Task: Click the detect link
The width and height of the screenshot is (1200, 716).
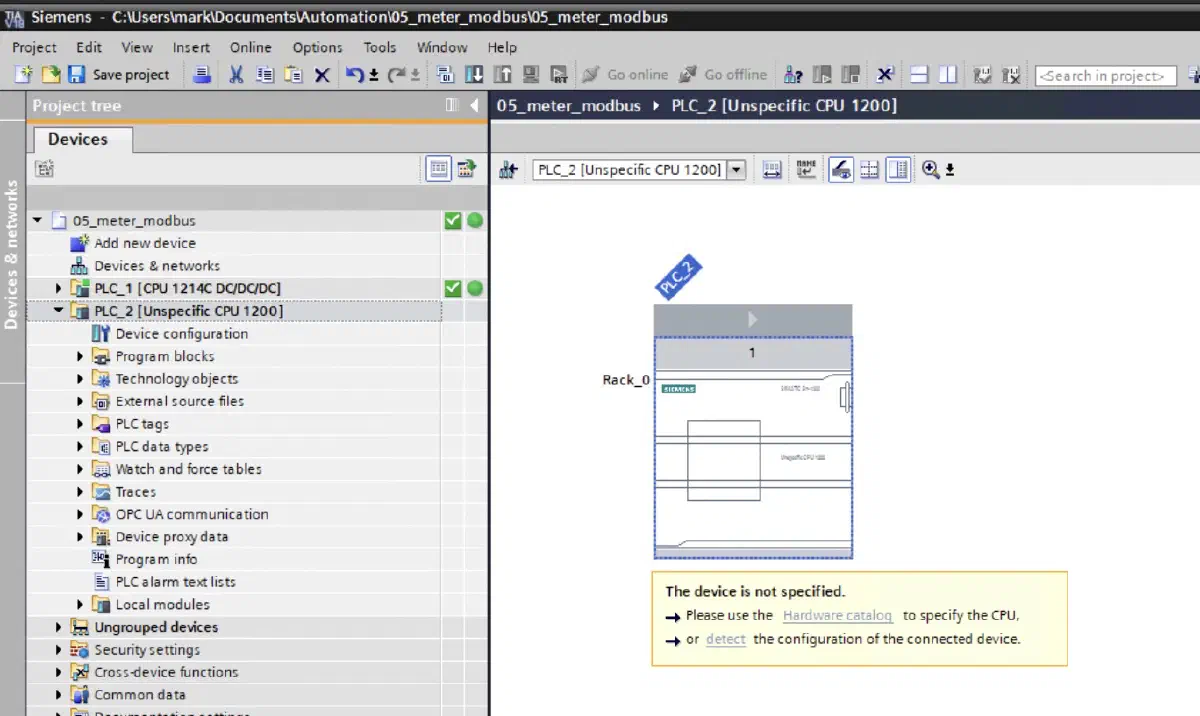Action: tap(726, 639)
